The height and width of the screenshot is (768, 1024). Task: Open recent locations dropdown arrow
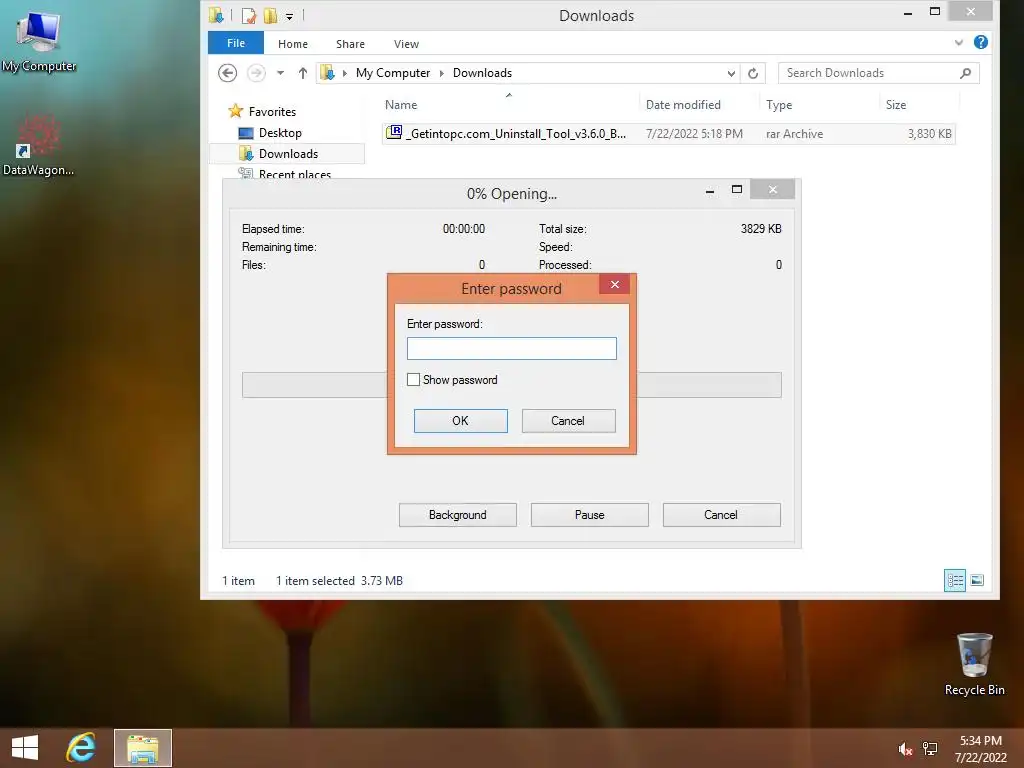(x=280, y=73)
